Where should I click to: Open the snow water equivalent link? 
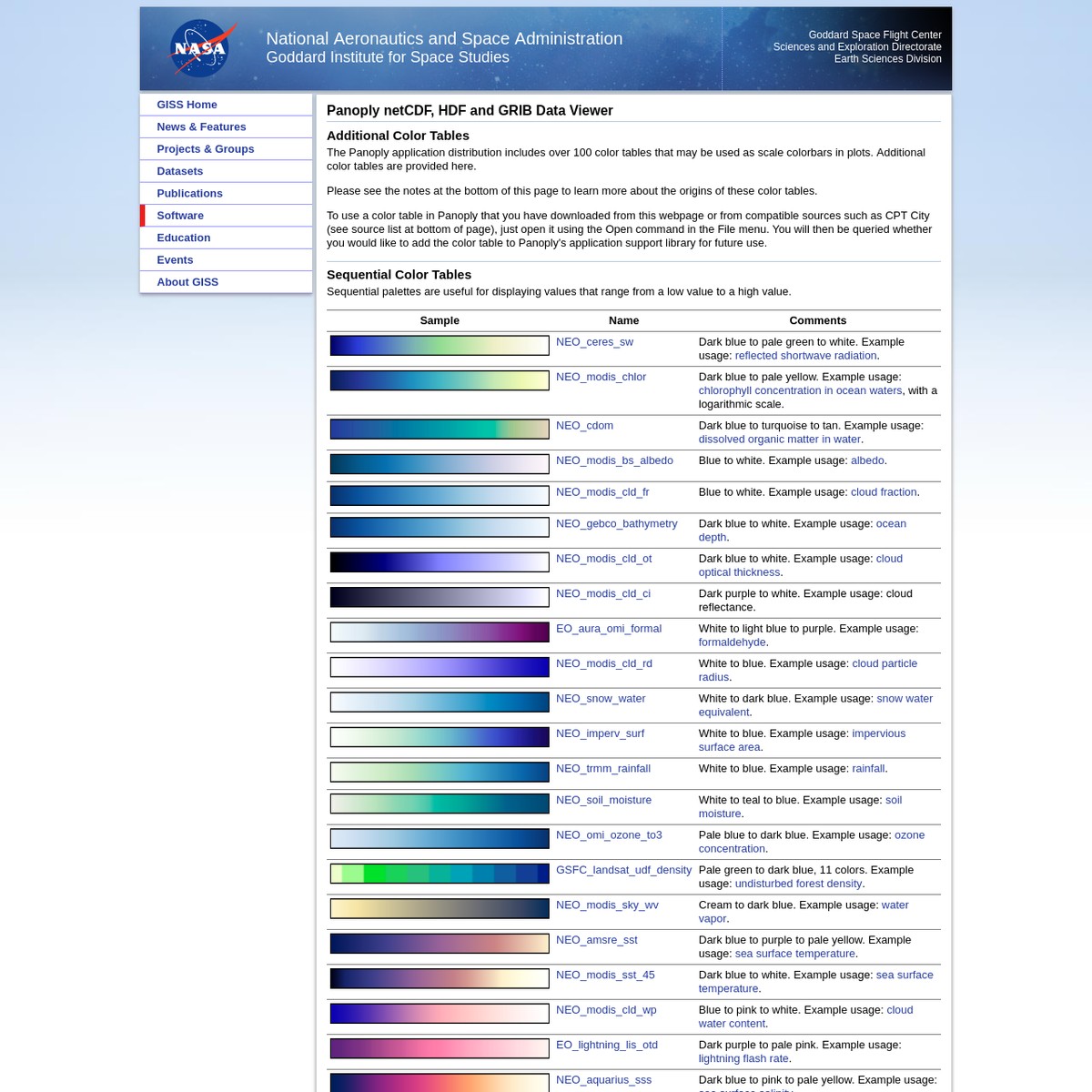pyautogui.click(x=815, y=705)
